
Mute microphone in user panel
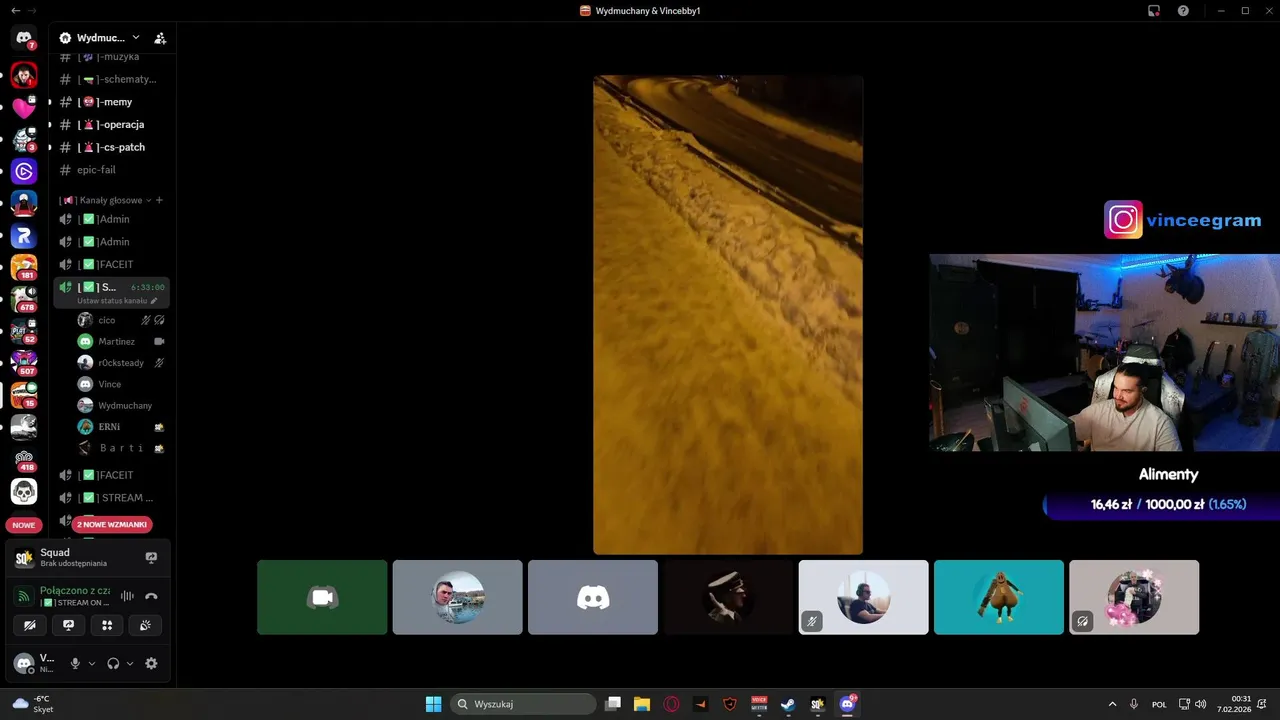(75, 663)
